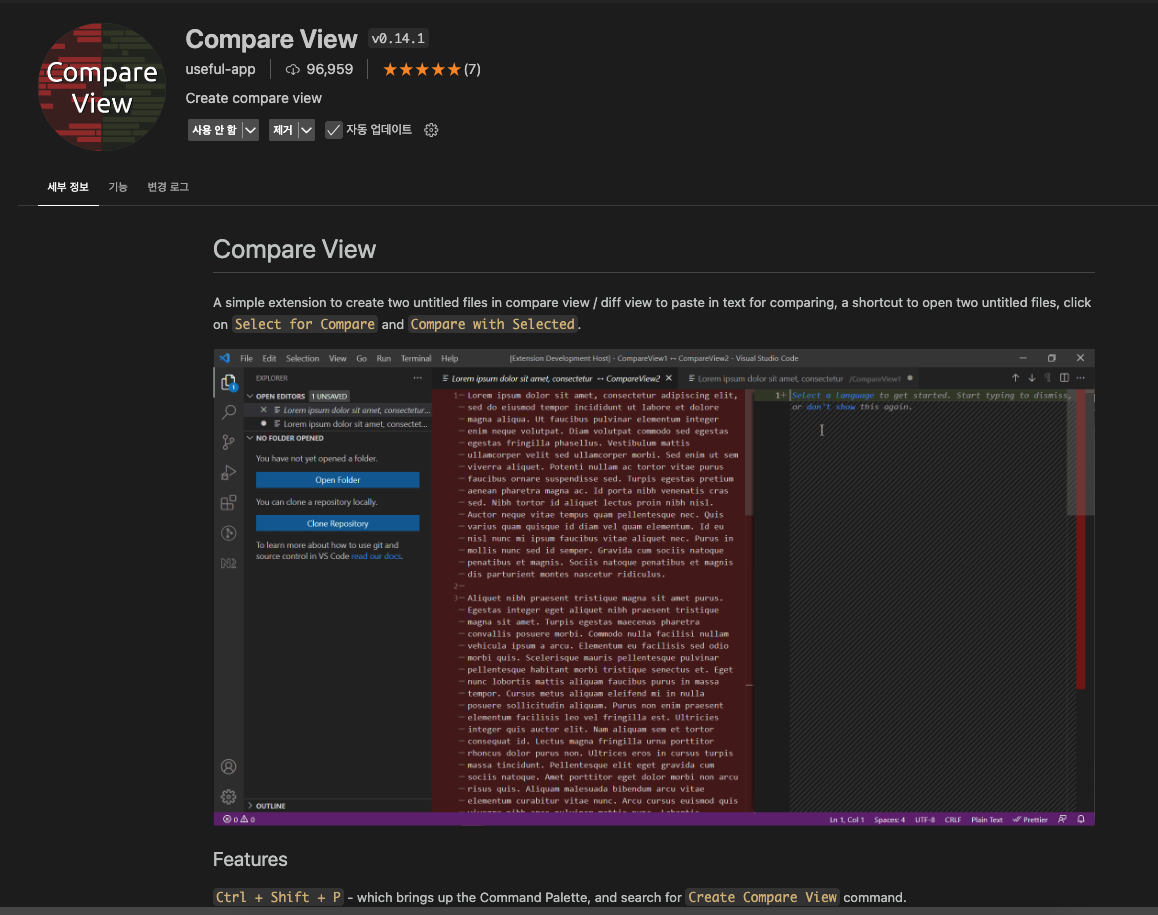The width and height of the screenshot is (1158, 915).
Task: Click the Prettier status item in the screenshot
Action: (x=1030, y=820)
